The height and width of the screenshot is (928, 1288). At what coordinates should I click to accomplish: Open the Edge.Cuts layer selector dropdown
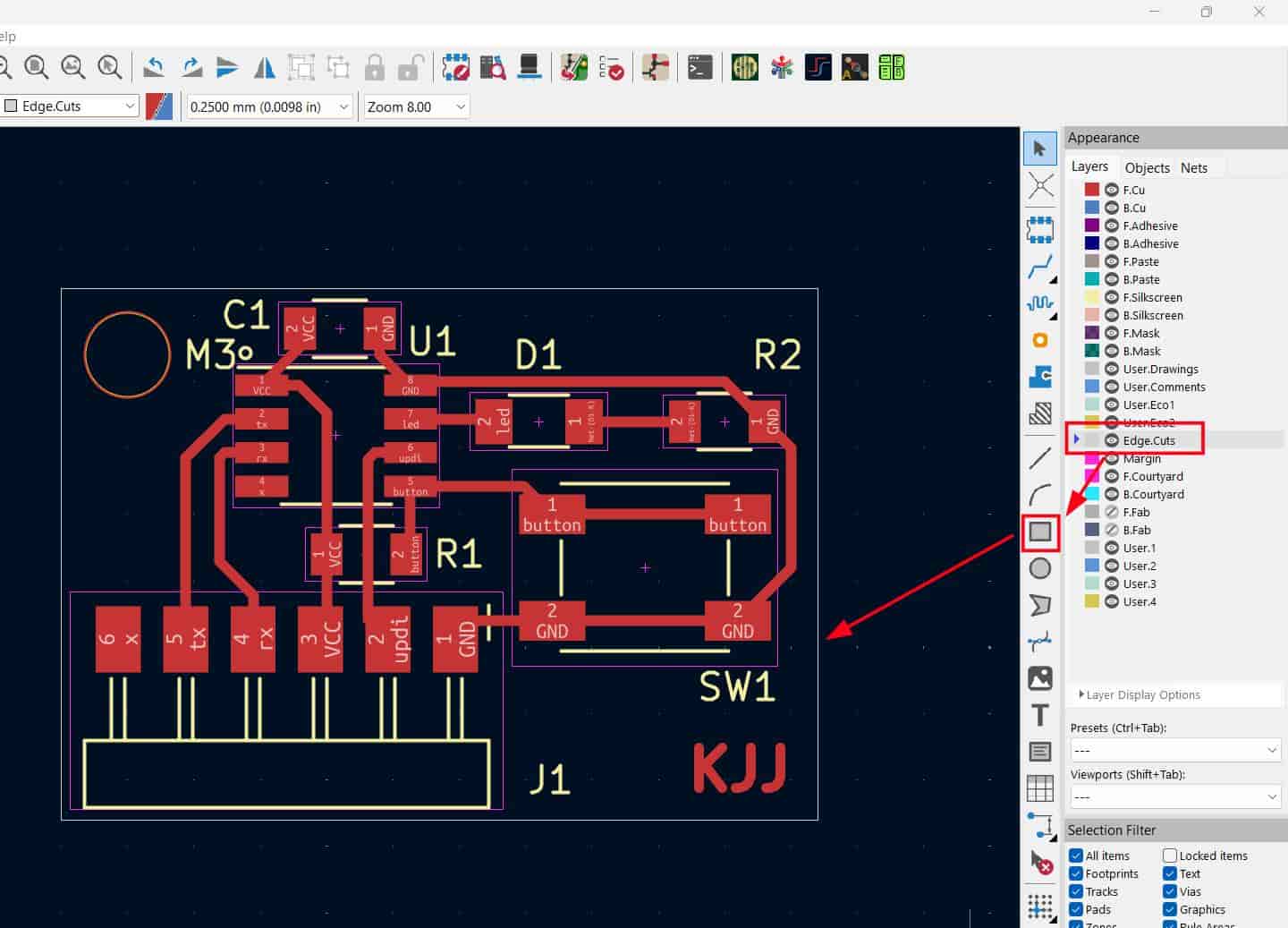tap(70, 106)
